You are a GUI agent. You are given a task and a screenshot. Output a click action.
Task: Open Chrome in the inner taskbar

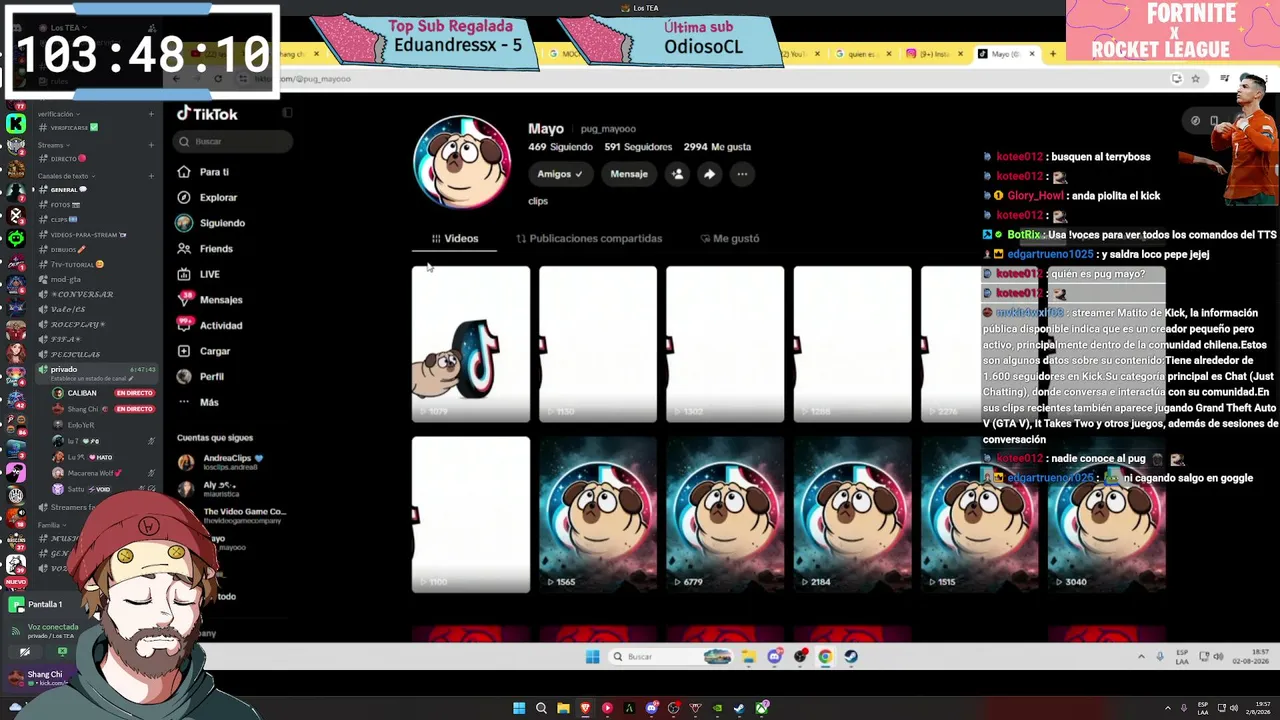[x=825, y=657]
